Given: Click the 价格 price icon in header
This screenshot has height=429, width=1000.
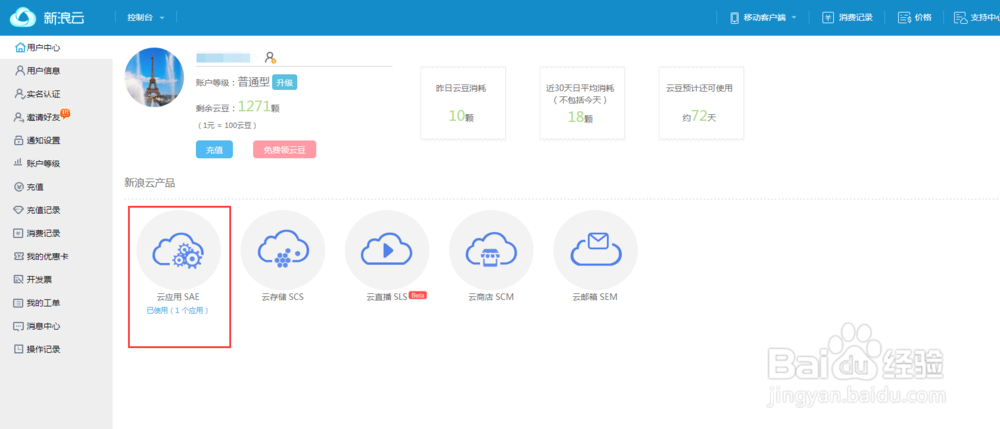Looking at the screenshot, I should tap(904, 18).
